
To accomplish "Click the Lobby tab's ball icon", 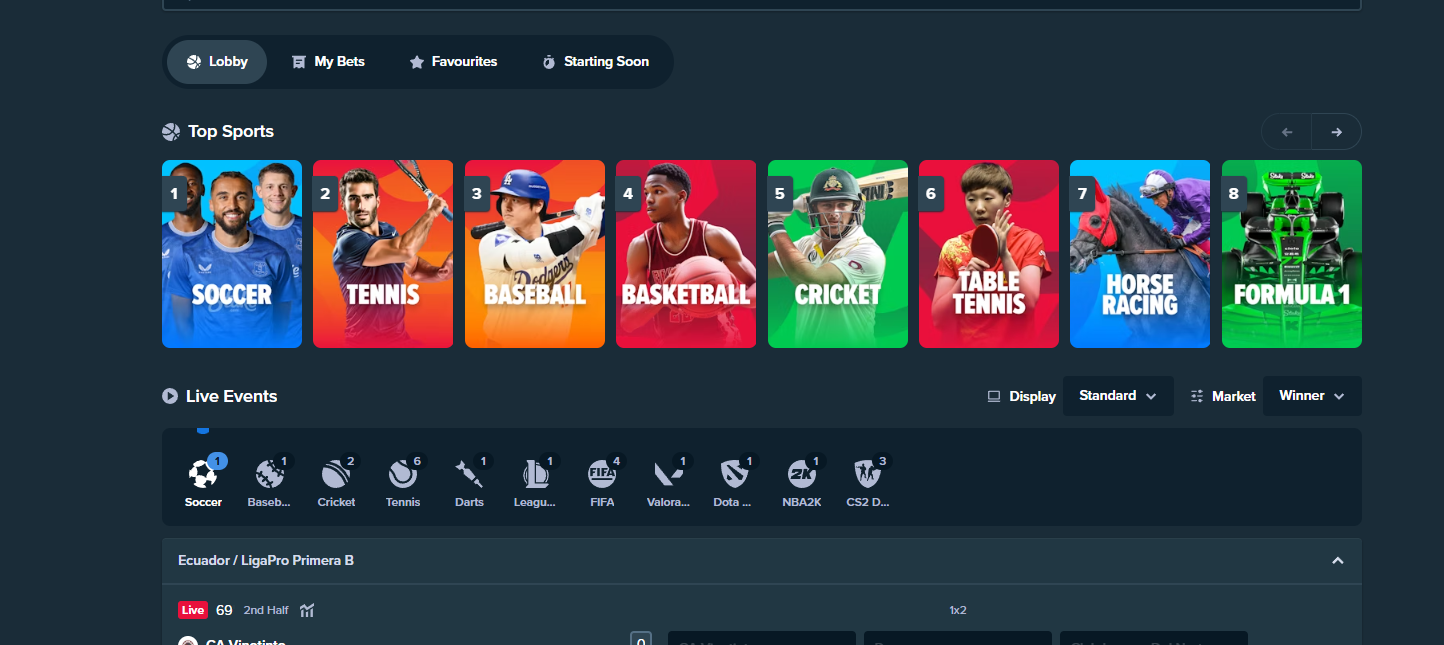I will point(194,62).
